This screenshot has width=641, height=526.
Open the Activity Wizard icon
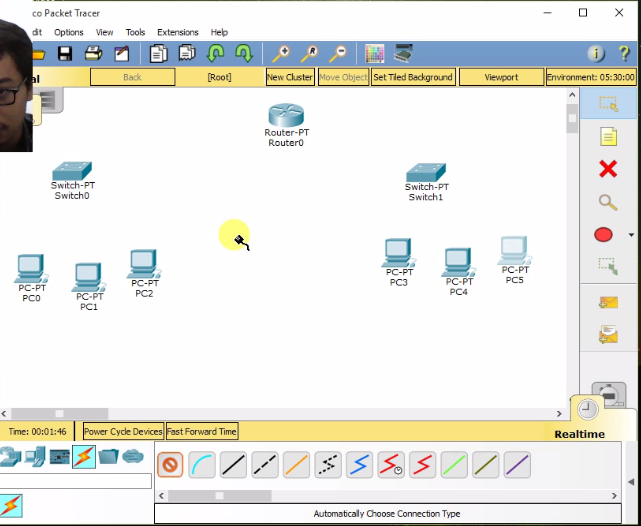pos(122,54)
